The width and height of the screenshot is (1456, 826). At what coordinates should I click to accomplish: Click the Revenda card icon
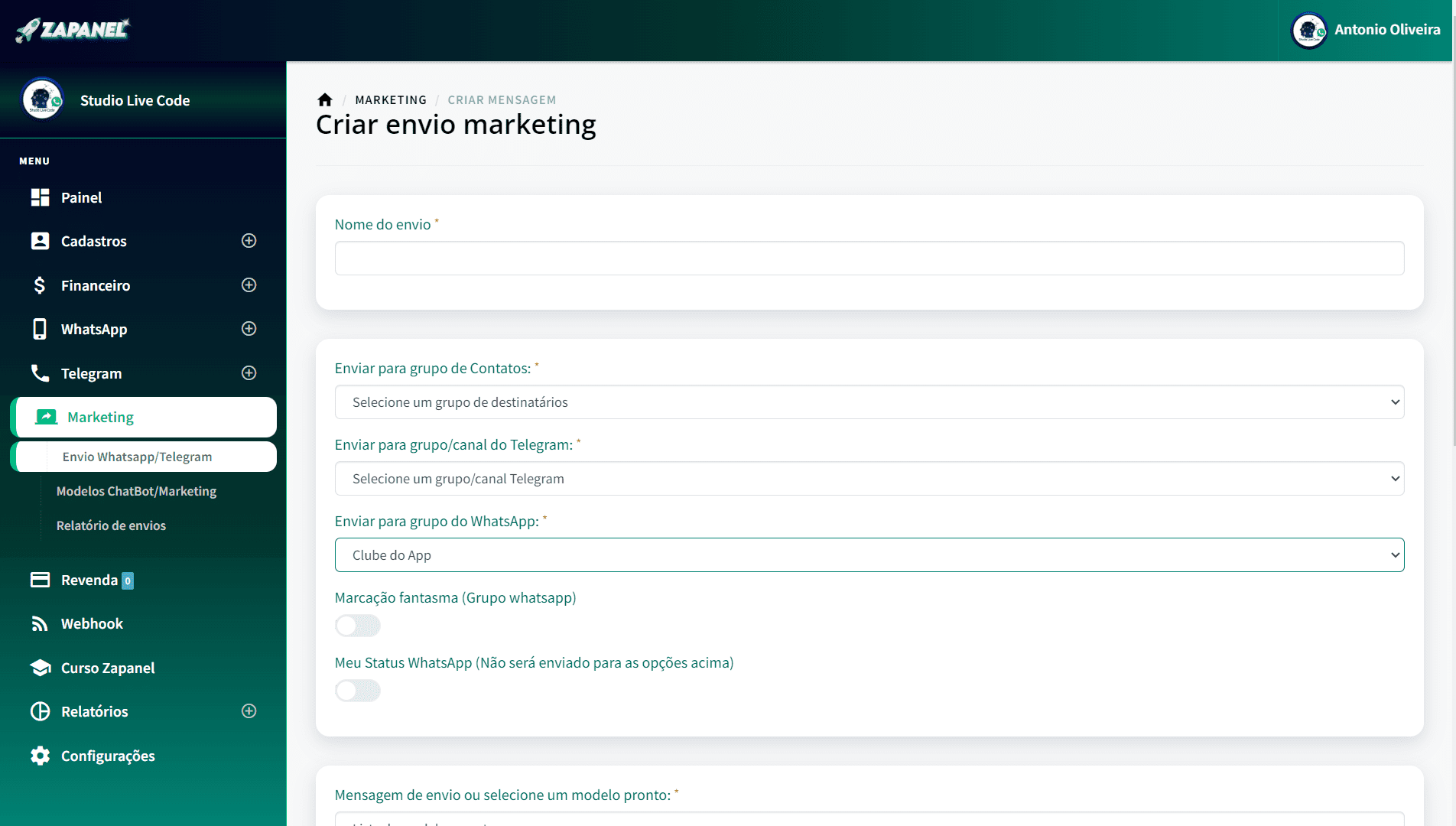tap(40, 580)
